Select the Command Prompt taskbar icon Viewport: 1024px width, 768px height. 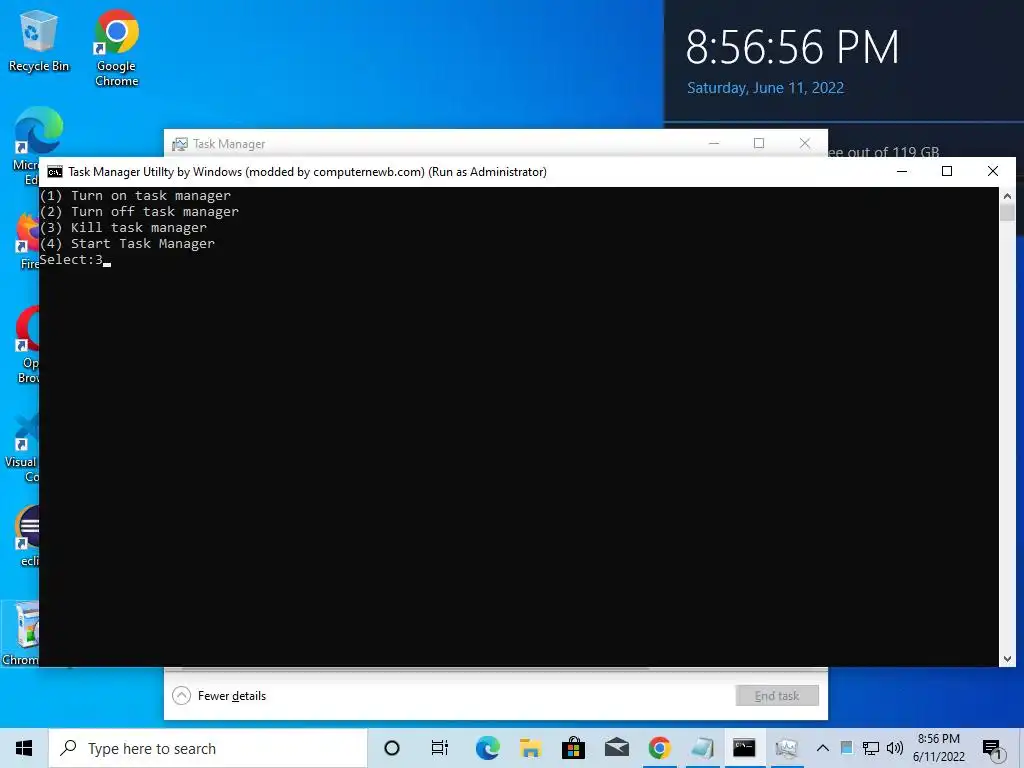[744, 748]
